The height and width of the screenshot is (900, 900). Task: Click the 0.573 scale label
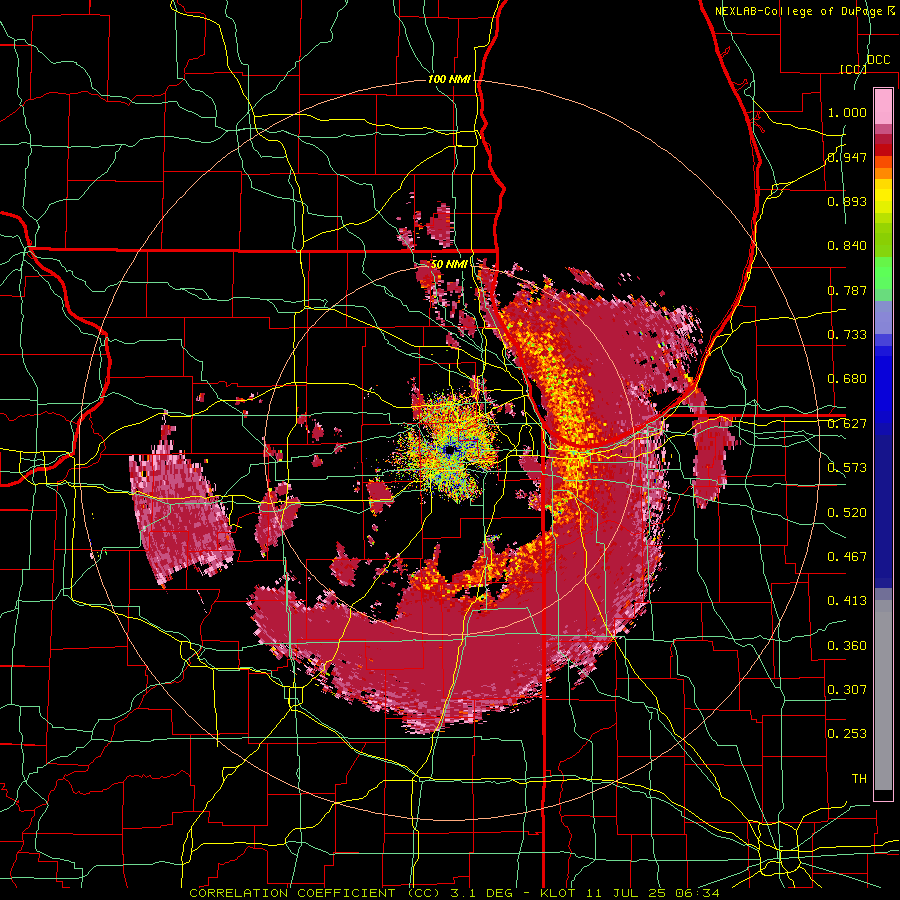pos(847,468)
